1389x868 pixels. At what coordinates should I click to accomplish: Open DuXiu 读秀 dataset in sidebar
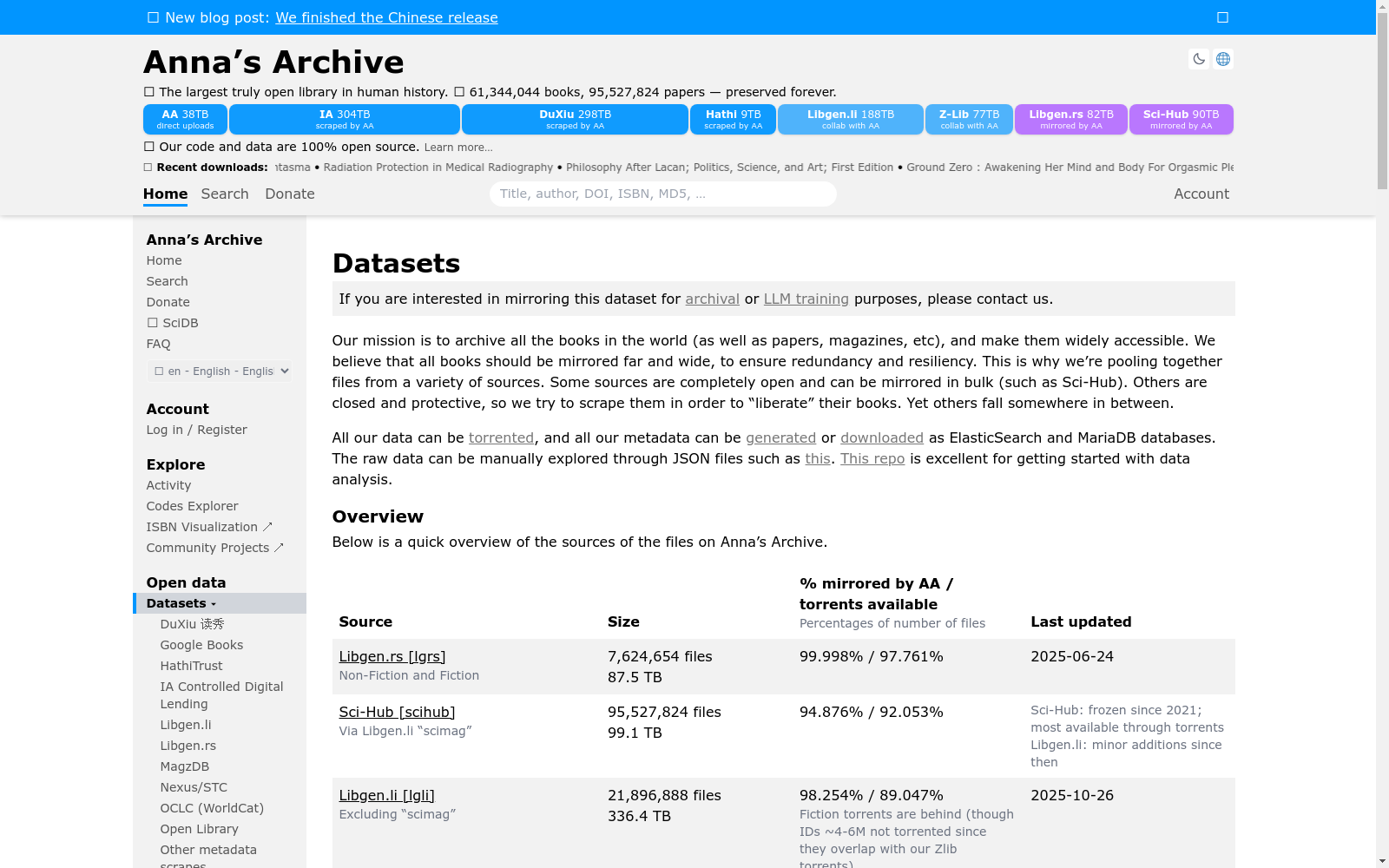tap(192, 624)
